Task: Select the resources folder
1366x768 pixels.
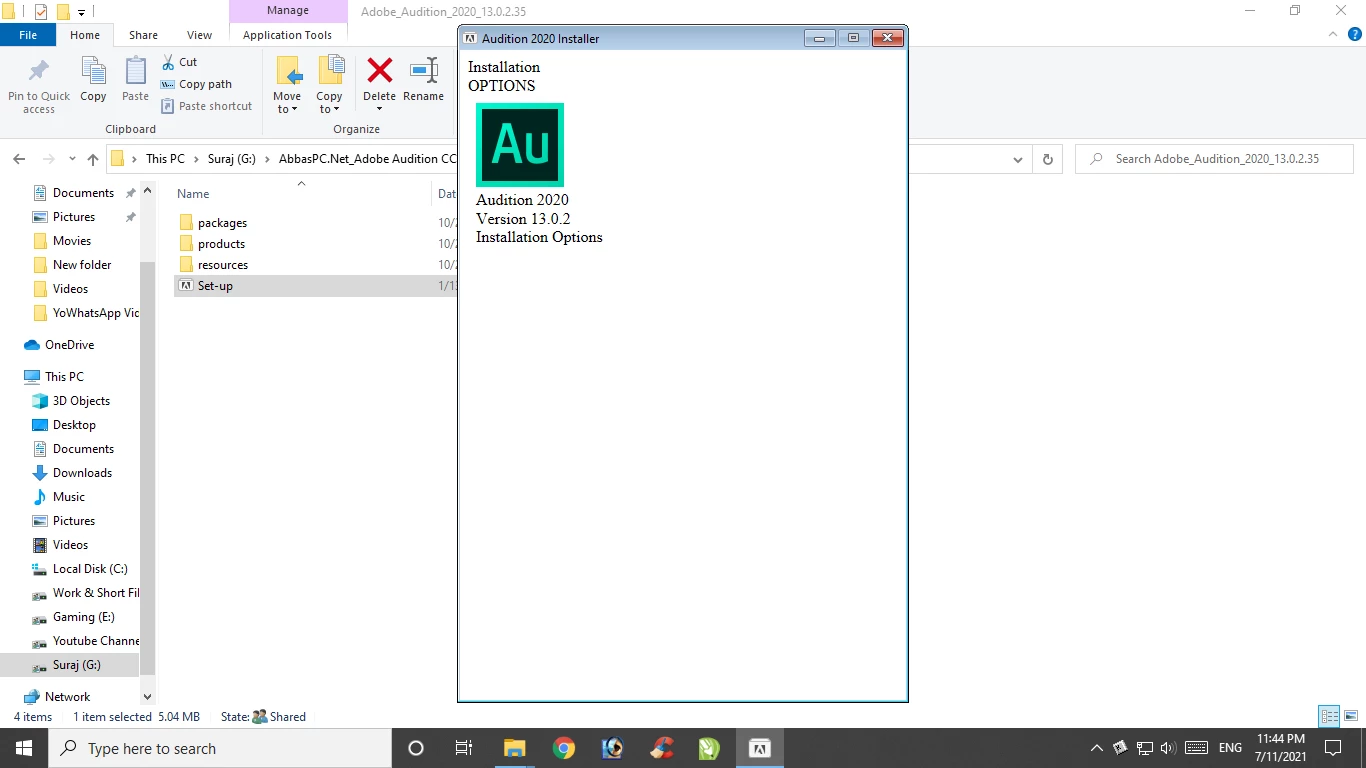Action: click(222, 265)
